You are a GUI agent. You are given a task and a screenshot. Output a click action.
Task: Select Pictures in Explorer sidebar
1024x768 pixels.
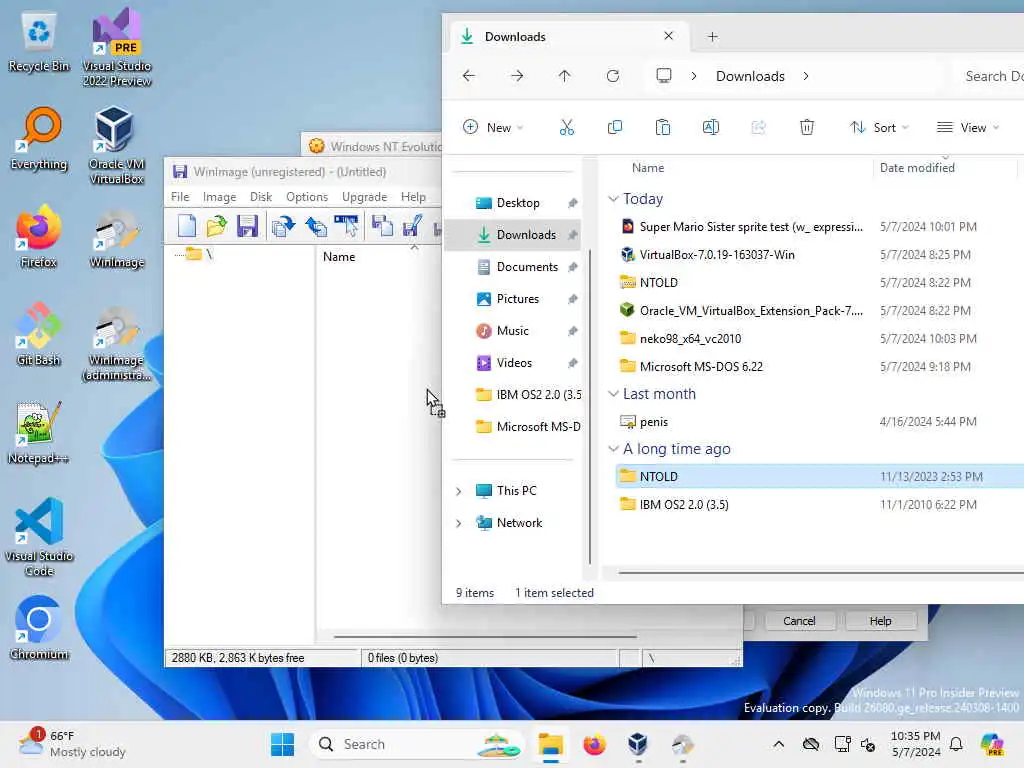tap(513, 299)
